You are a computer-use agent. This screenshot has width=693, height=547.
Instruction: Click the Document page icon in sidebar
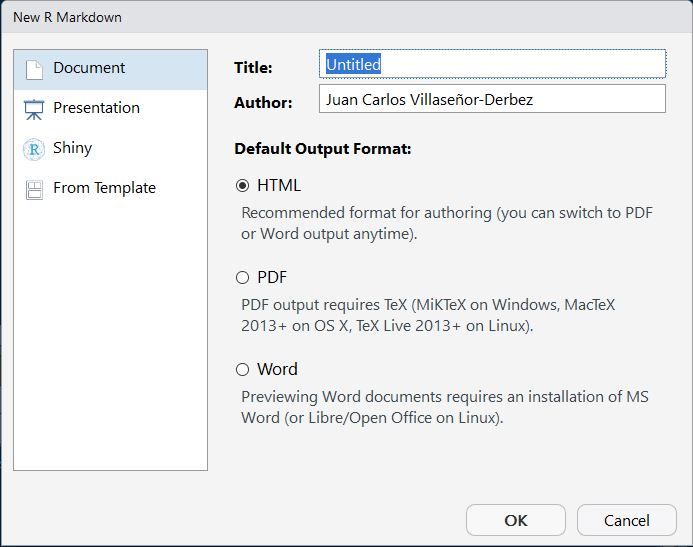coord(34,69)
